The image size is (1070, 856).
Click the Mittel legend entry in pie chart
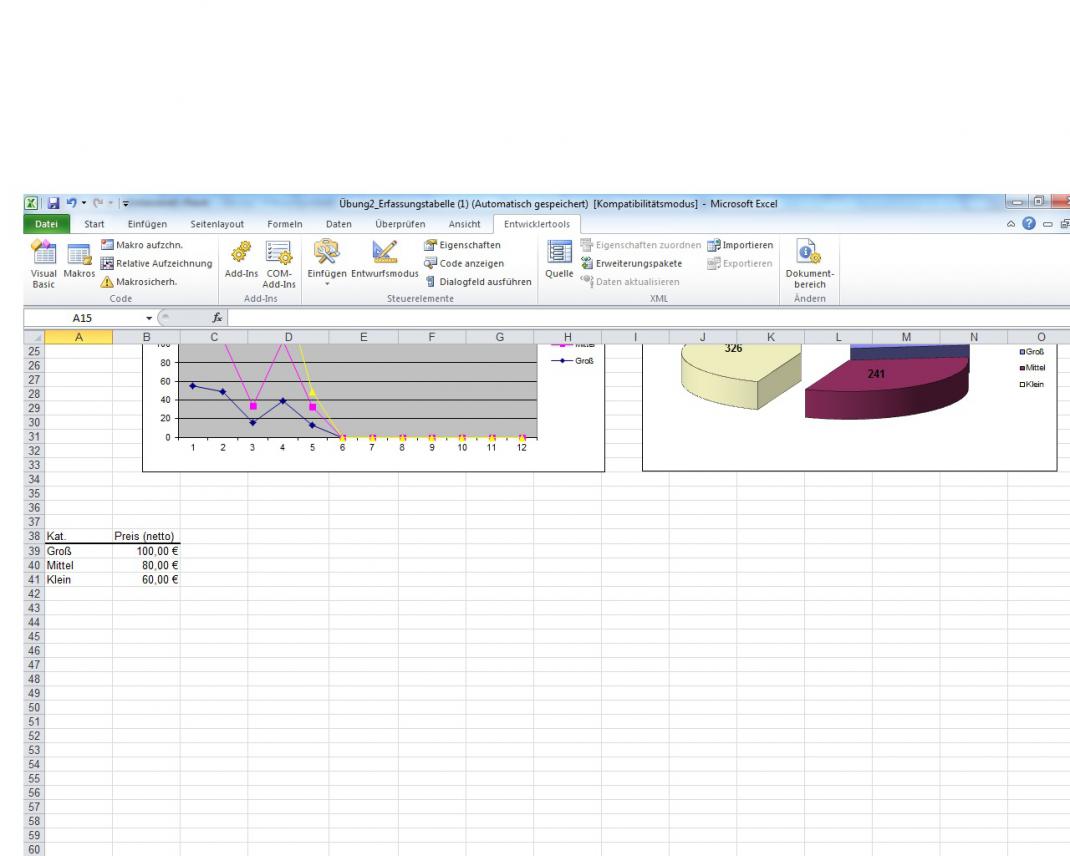tap(1032, 367)
